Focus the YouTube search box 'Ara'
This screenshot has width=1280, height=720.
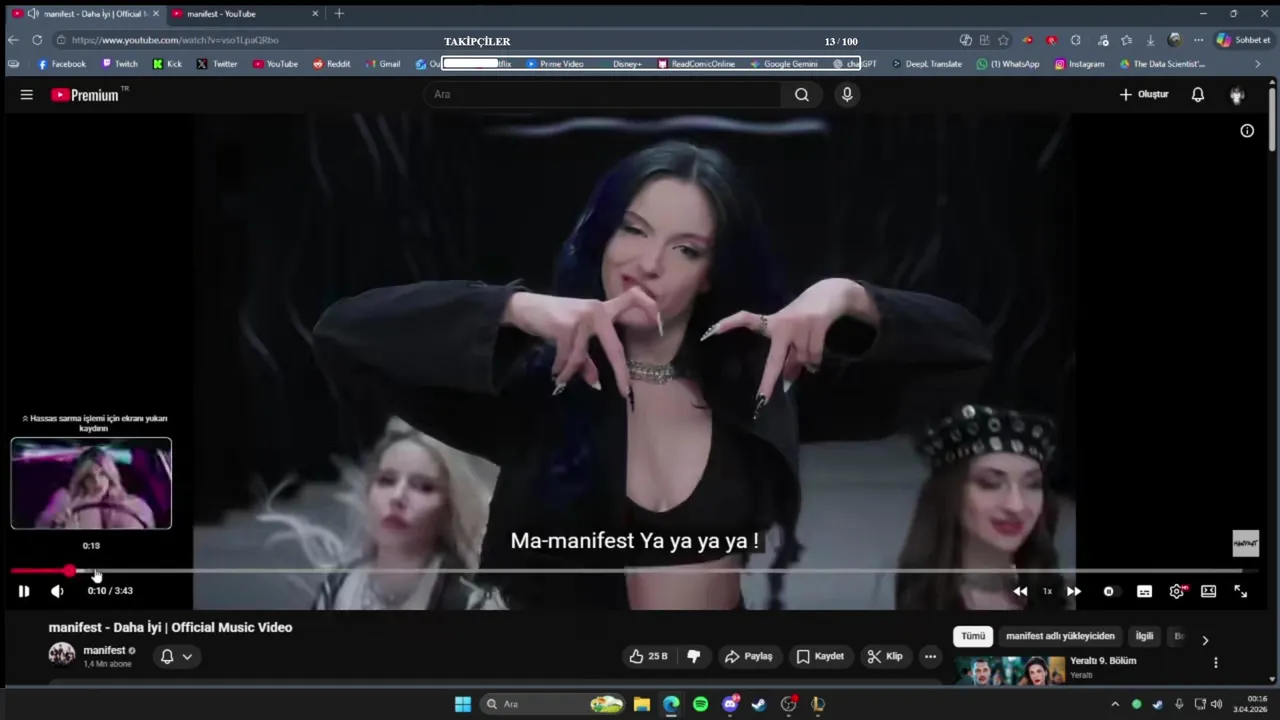click(603, 95)
